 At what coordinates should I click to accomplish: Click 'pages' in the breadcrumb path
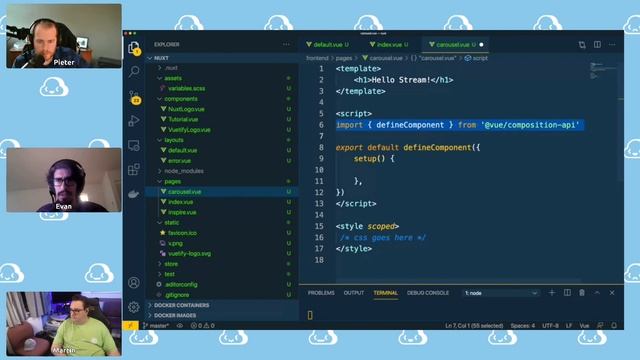[344, 58]
